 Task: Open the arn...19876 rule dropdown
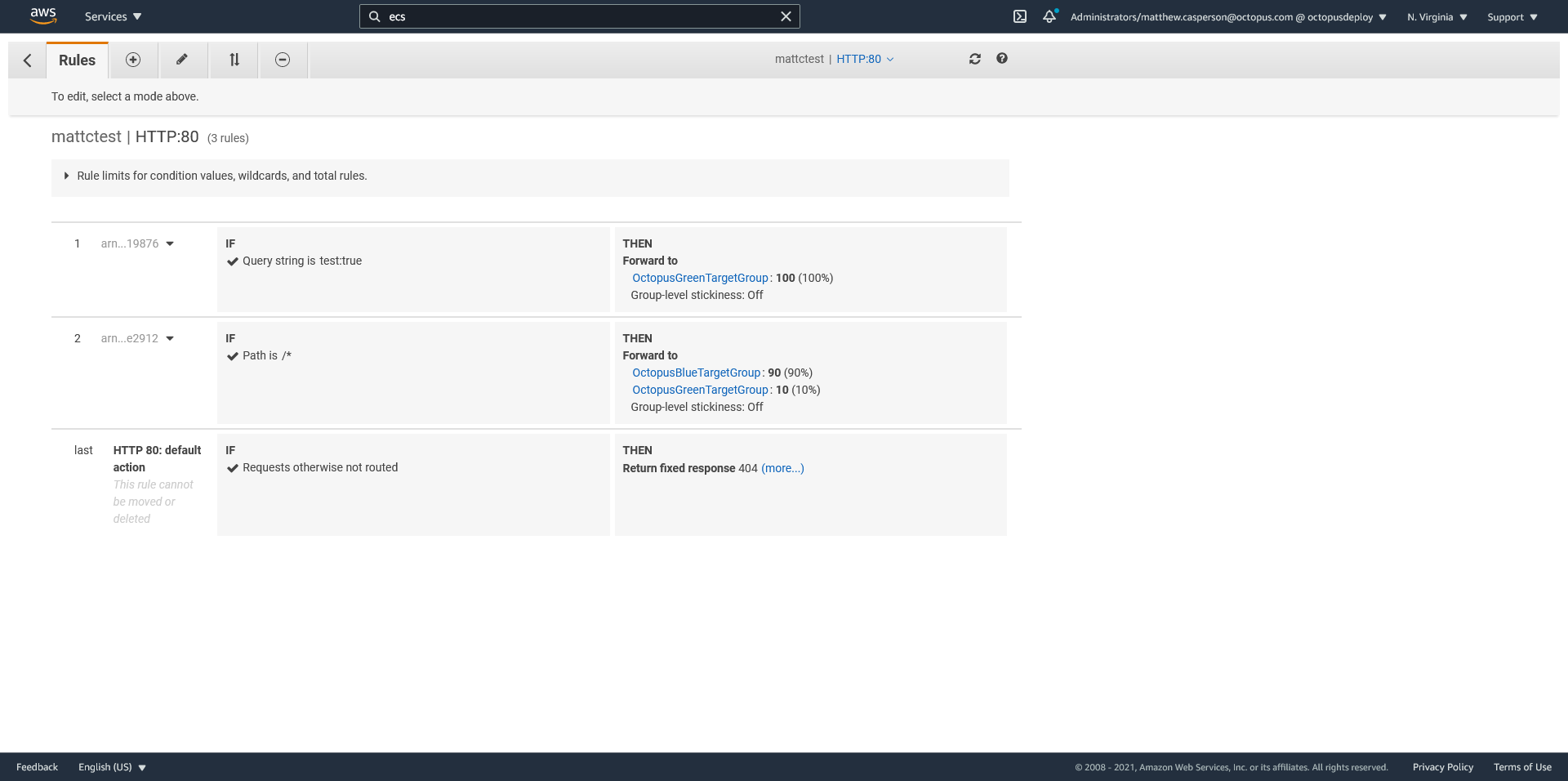170,243
